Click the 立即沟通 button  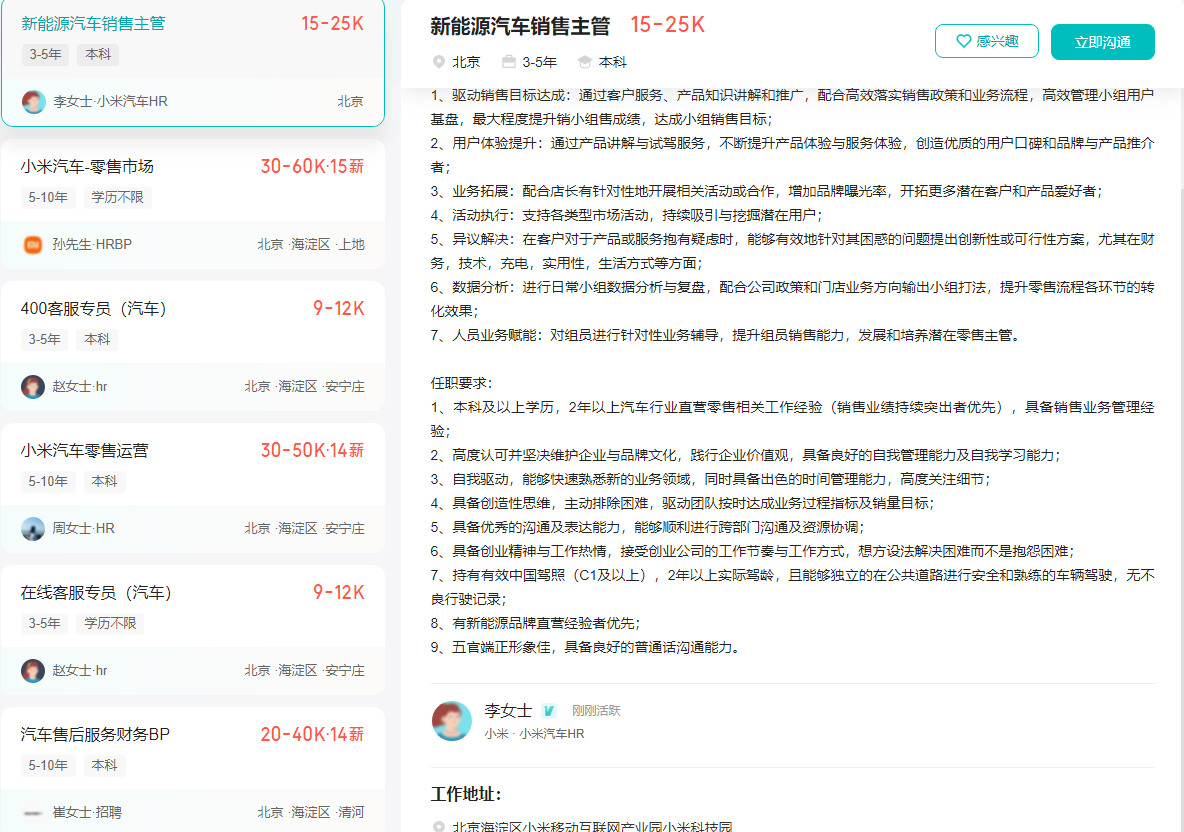pos(1102,42)
